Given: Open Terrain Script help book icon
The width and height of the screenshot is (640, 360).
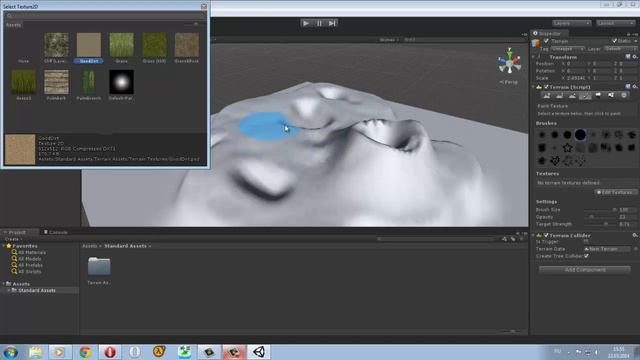Looking at the screenshot, I should click(628, 87).
